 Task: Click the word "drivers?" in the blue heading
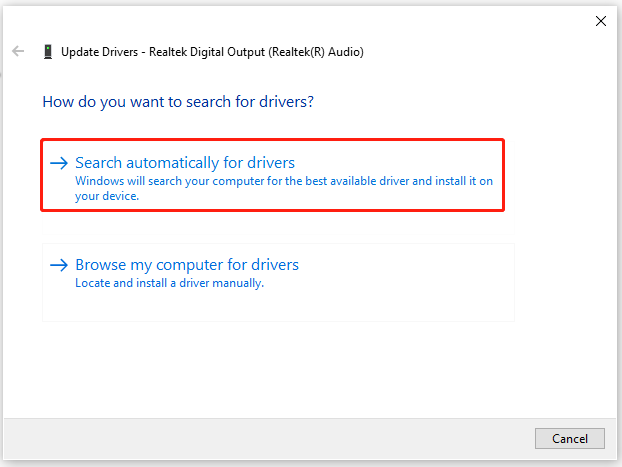(x=286, y=102)
